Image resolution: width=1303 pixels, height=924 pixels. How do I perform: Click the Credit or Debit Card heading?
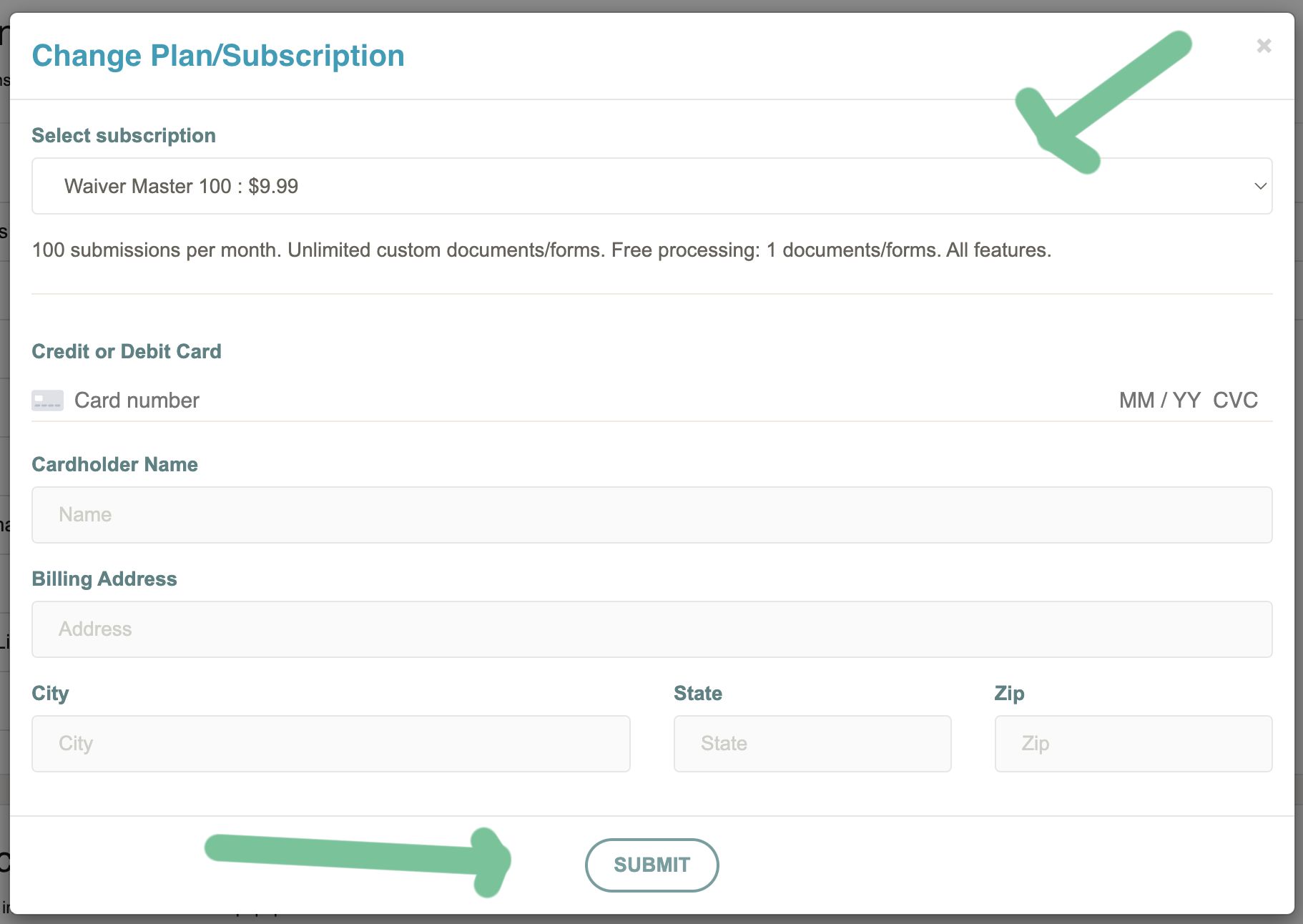126,351
